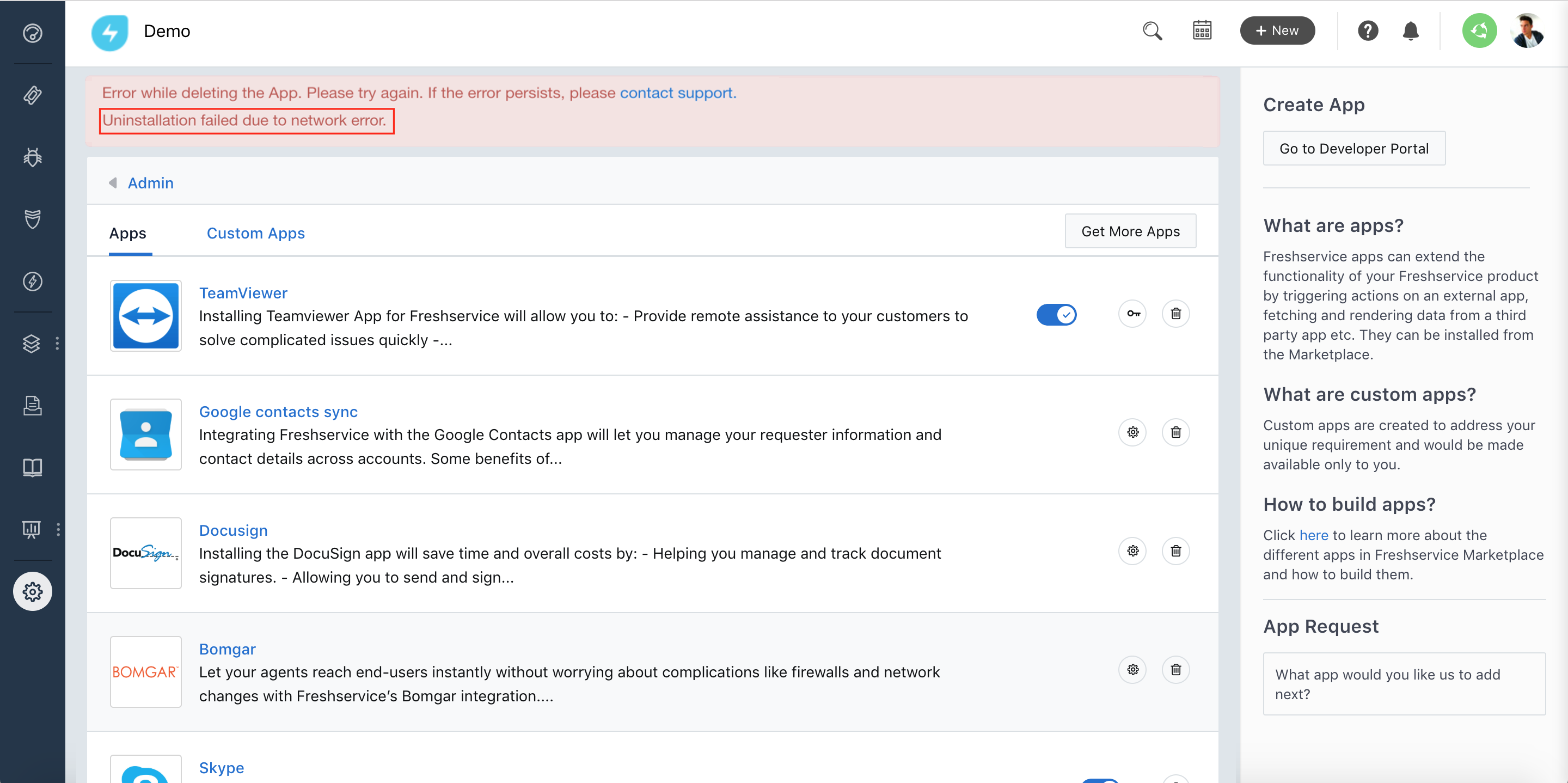Open Contracts document icon in sidebar
Screen dimensions: 1568x783
coord(32,406)
